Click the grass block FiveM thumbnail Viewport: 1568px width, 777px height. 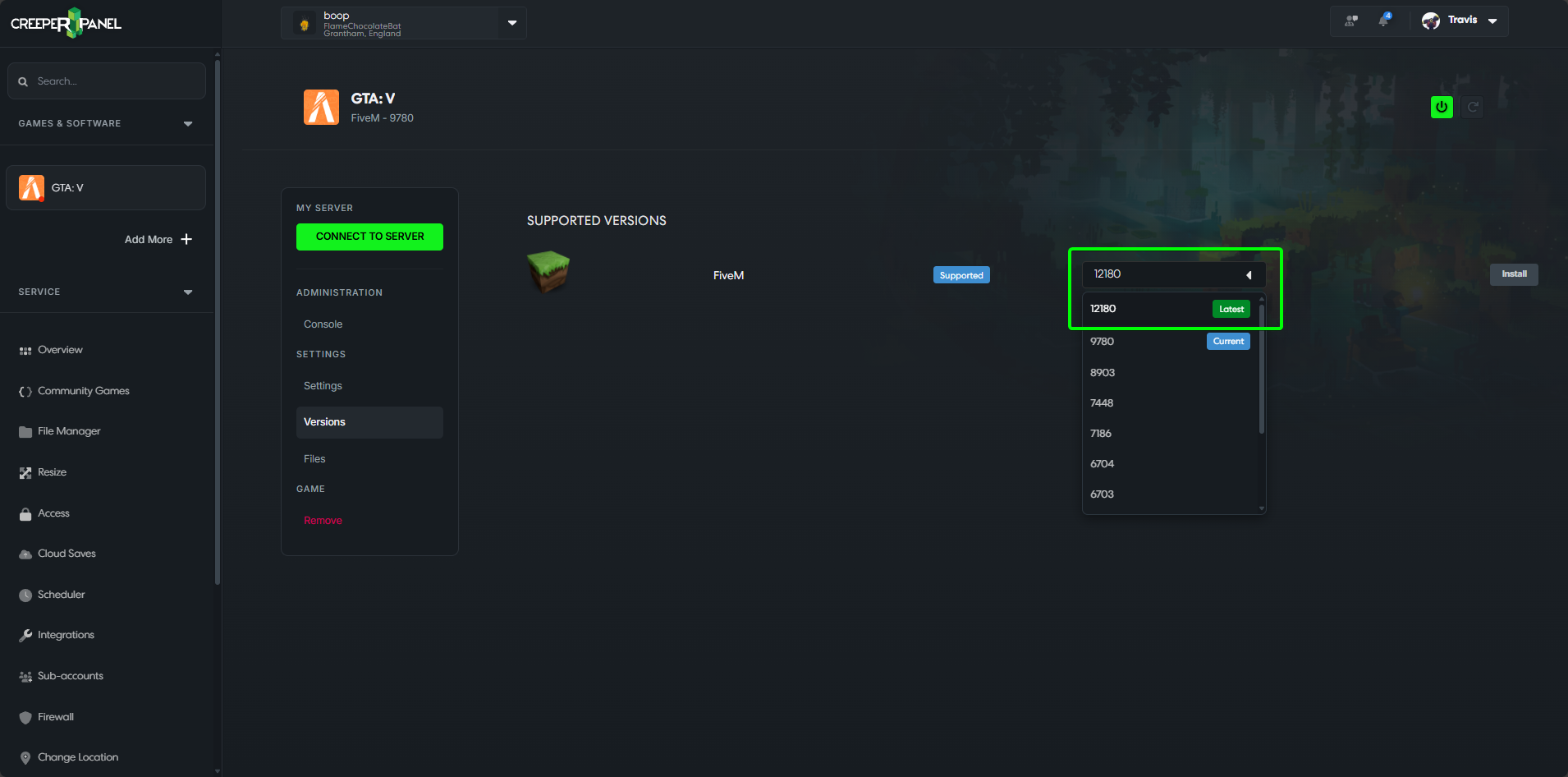tap(548, 272)
